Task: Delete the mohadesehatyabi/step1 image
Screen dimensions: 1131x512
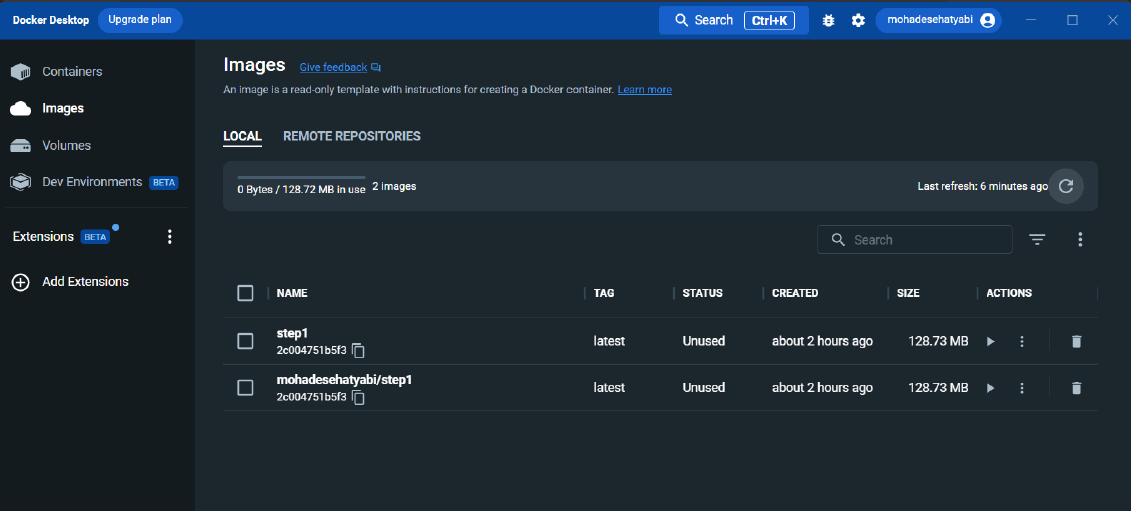Action: coord(1076,388)
